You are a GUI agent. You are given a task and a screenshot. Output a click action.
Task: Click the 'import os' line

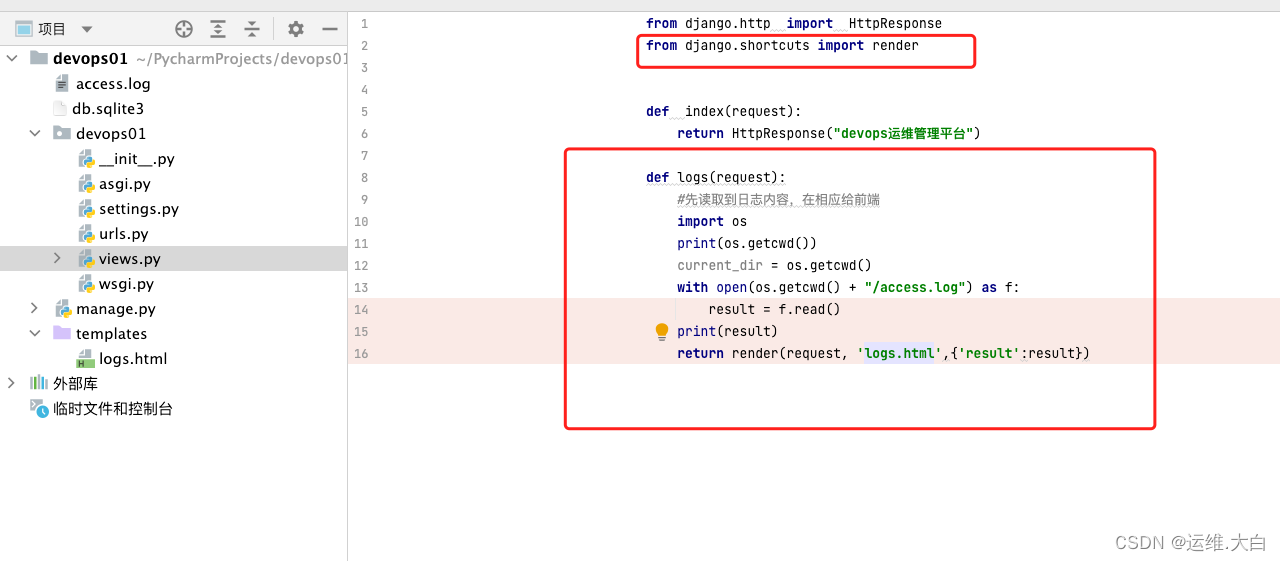pyautogui.click(x=712, y=221)
